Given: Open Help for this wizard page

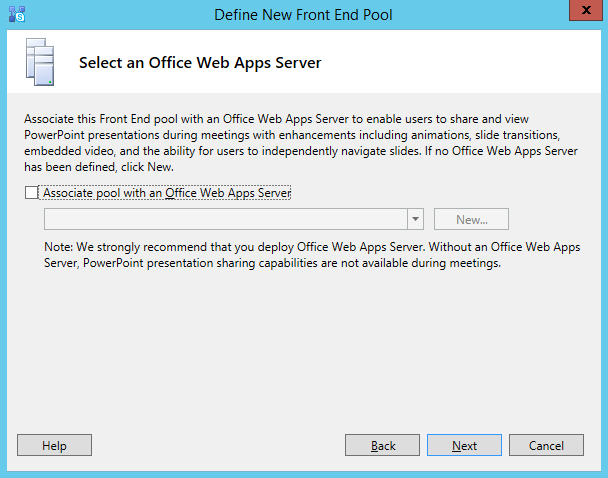Looking at the screenshot, I should coord(54,446).
